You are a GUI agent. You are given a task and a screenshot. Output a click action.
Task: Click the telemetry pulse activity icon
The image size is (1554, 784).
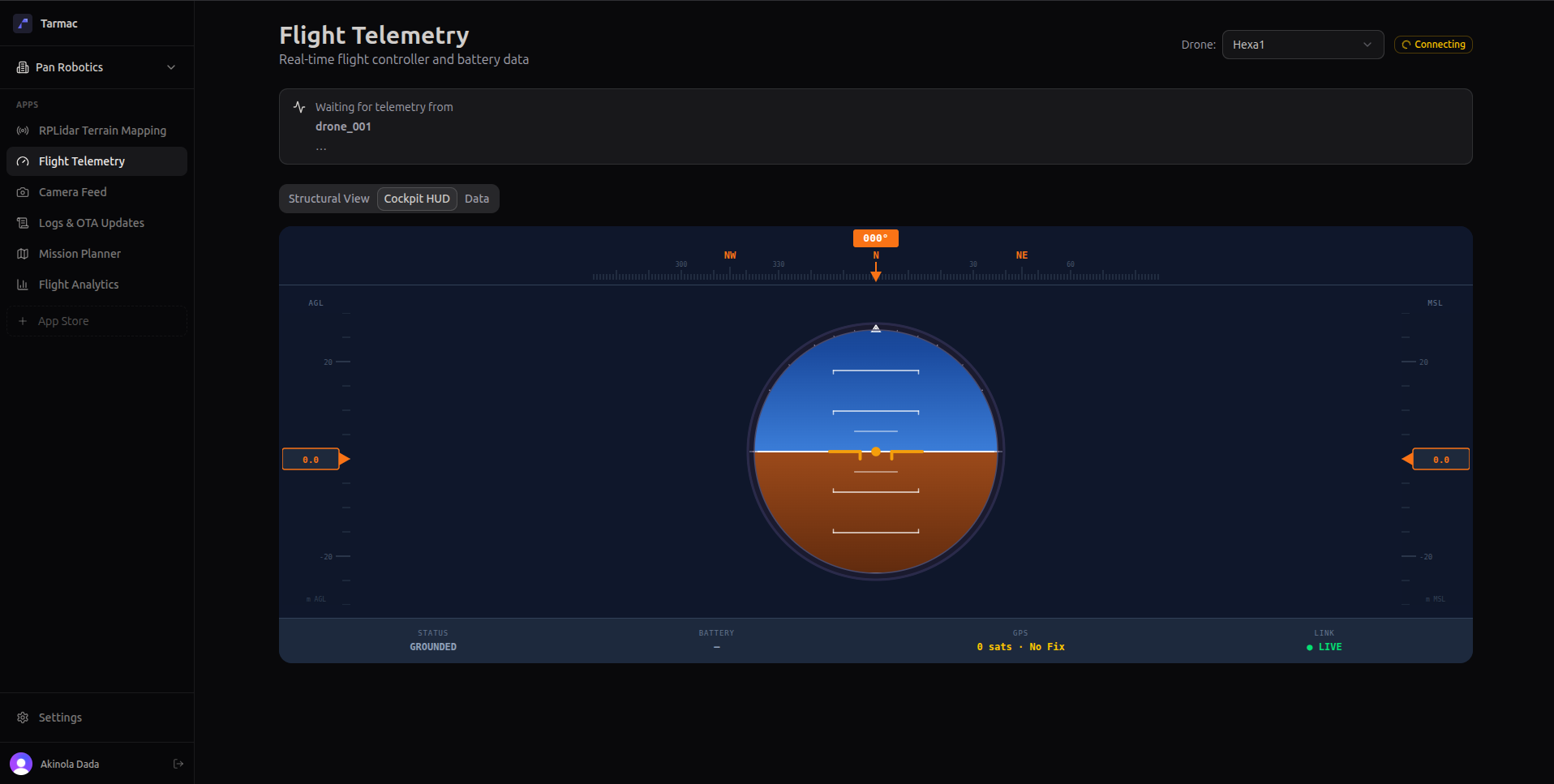click(x=299, y=107)
